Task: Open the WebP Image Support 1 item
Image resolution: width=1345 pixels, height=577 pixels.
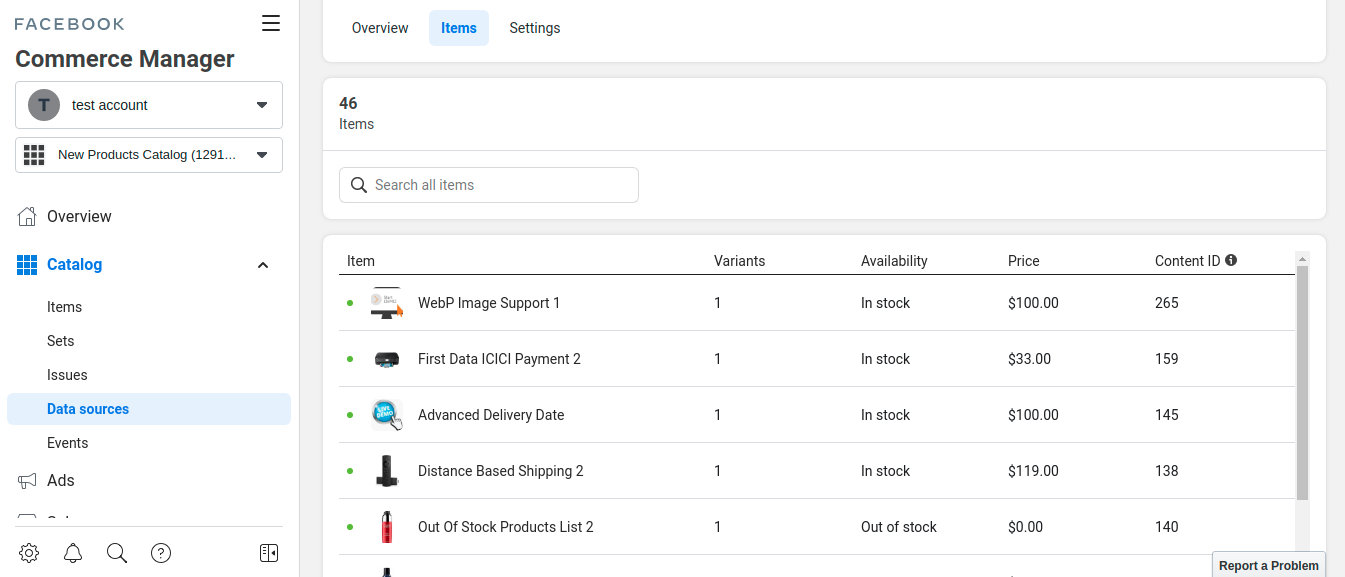Action: 489,303
